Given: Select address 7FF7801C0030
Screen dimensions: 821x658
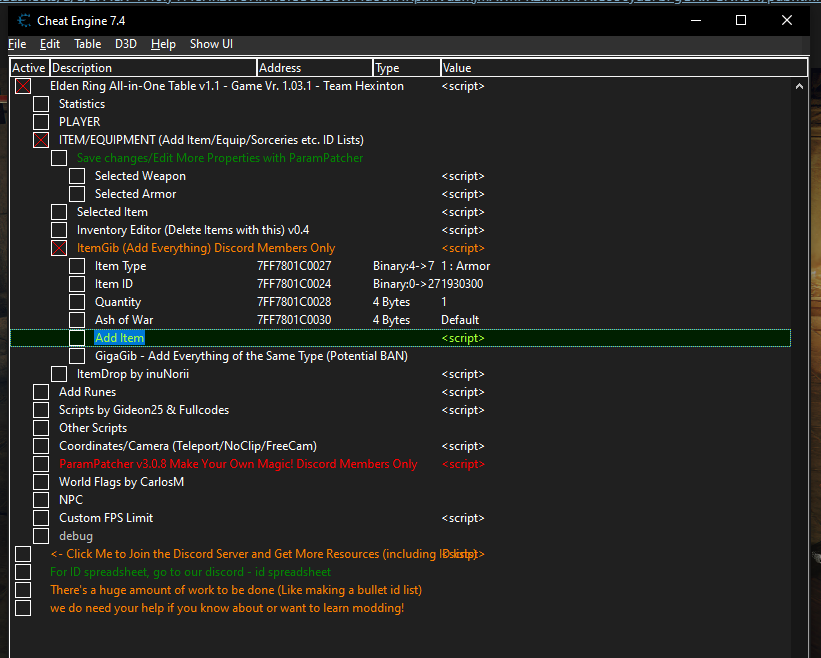Looking at the screenshot, I should point(294,320).
